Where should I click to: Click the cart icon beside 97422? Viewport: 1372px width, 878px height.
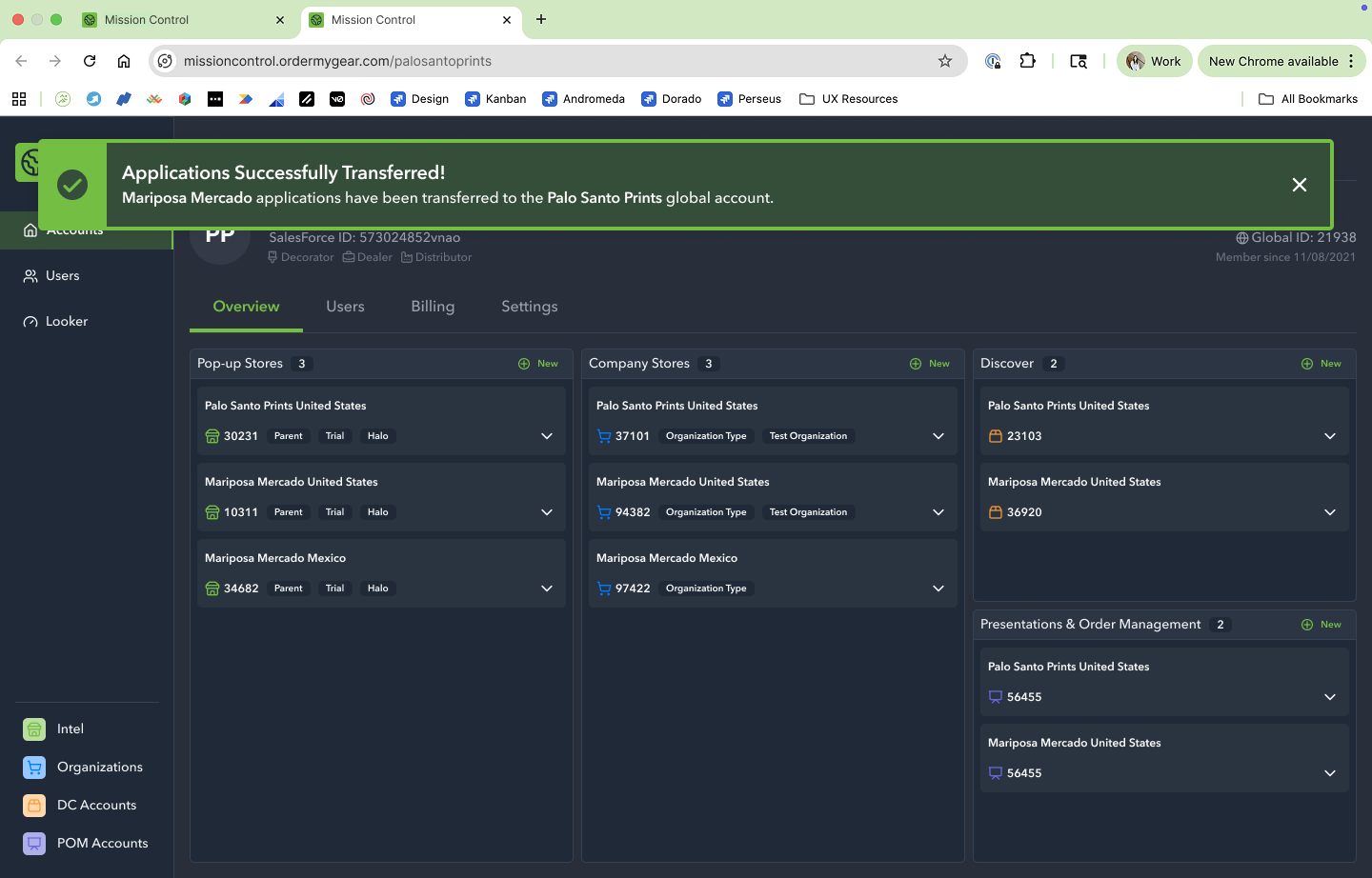pos(604,589)
